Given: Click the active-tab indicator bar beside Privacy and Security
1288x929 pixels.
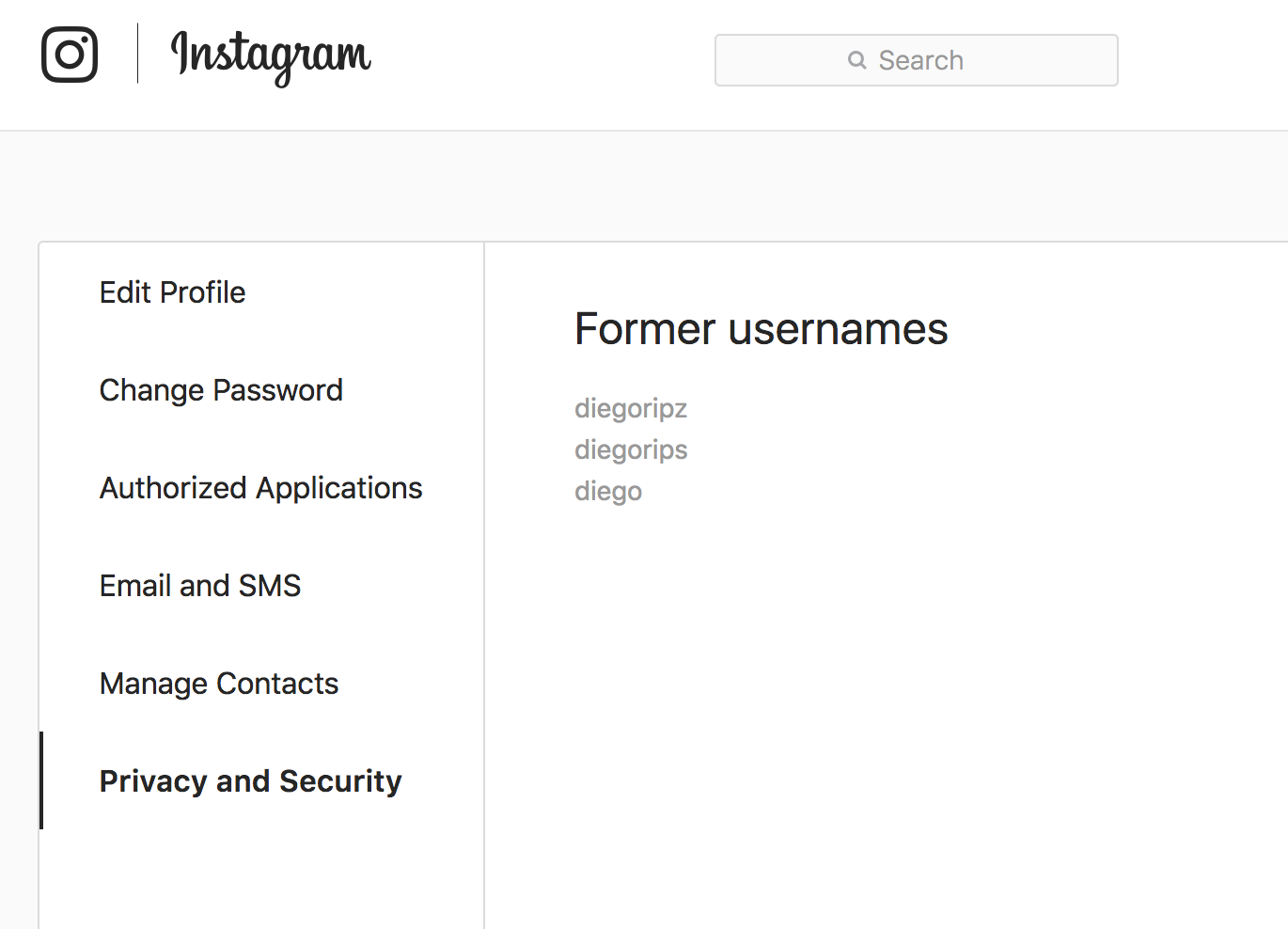Looking at the screenshot, I should point(41,780).
